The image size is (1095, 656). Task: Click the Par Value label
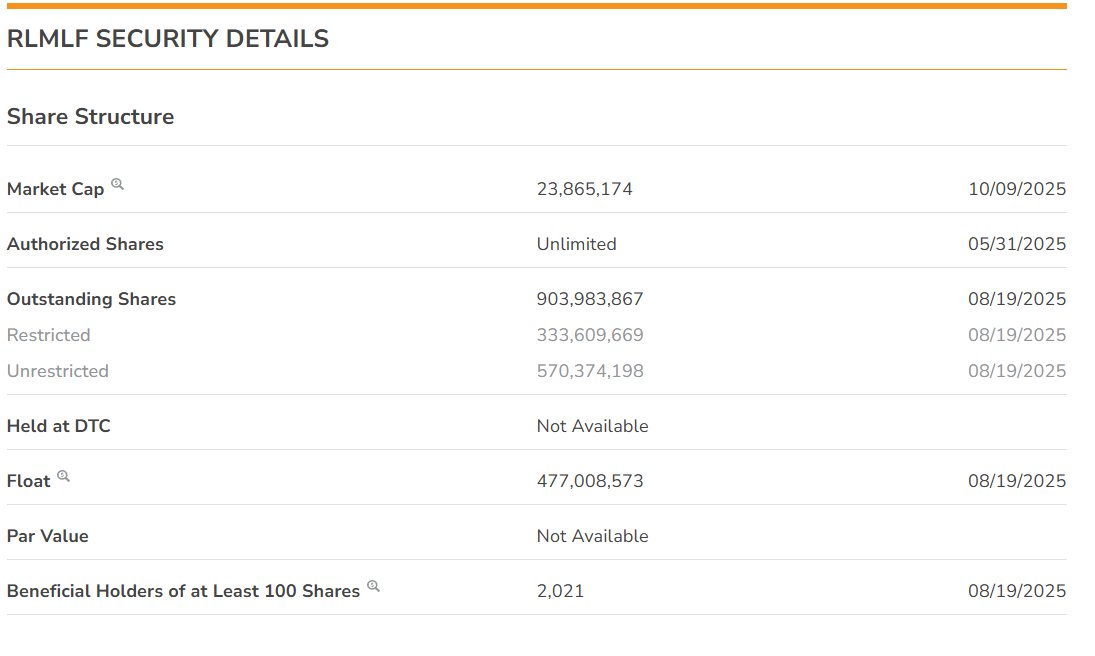coord(47,536)
